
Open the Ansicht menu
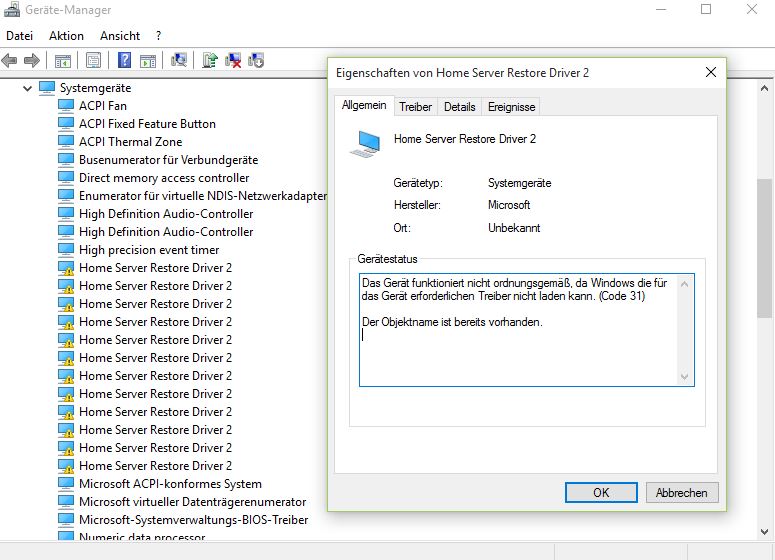[120, 36]
